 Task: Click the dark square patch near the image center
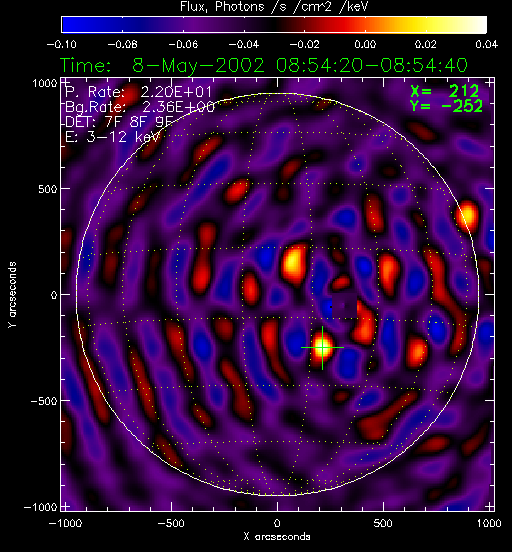pyautogui.click(x=344, y=306)
